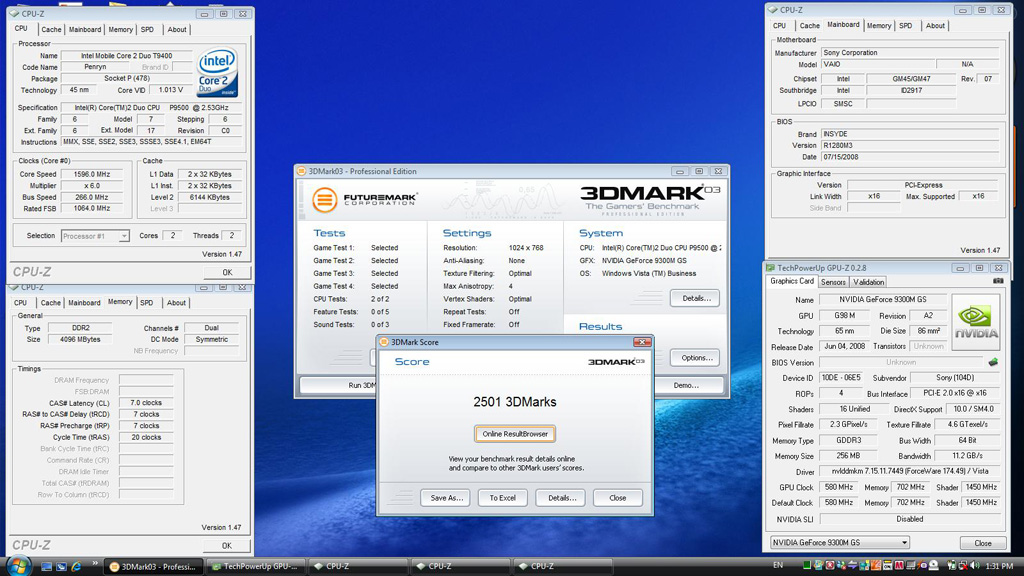Click Close button in Score dialog

pos(618,498)
